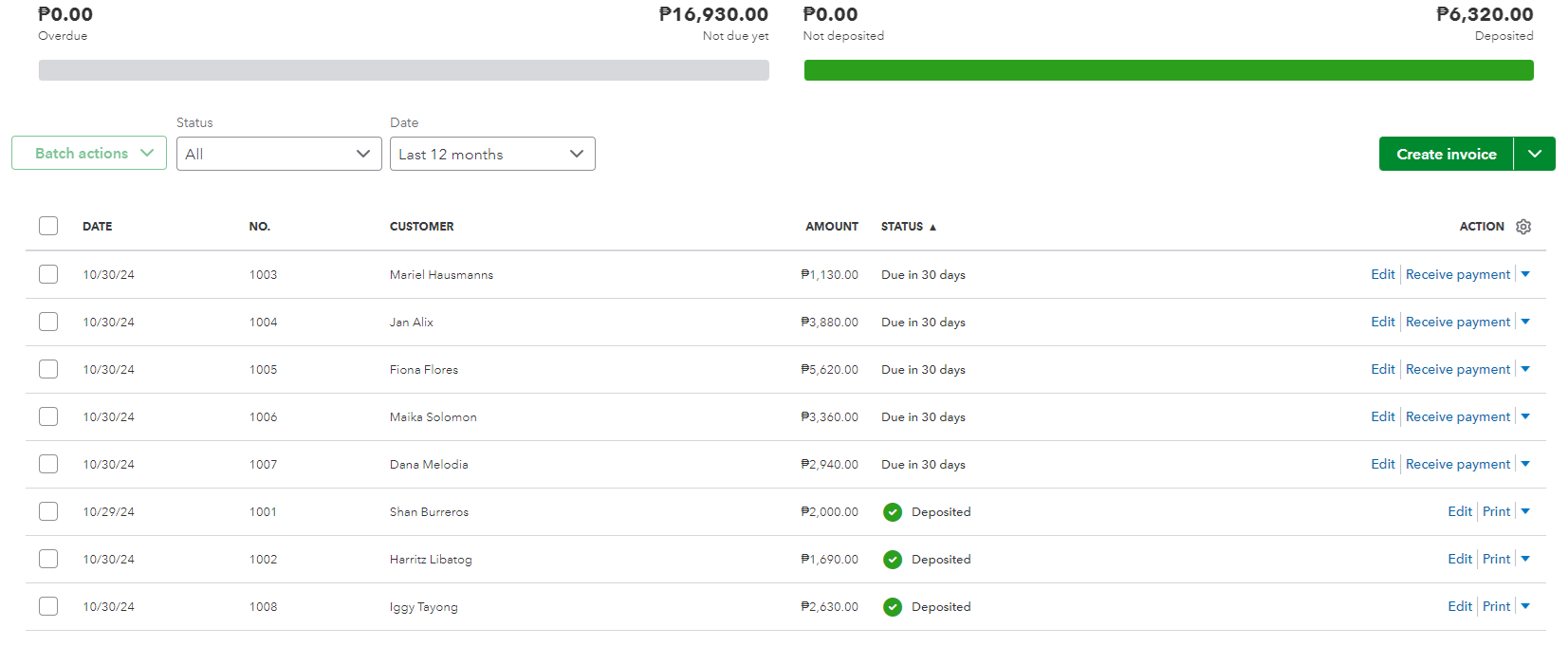Sort the table by DATE column
Screen dimensions: 1568x646
point(97,227)
